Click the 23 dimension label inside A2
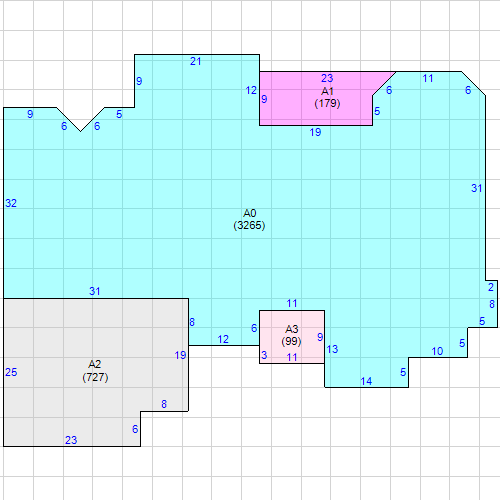The width and height of the screenshot is (500, 500). [x=71, y=440]
